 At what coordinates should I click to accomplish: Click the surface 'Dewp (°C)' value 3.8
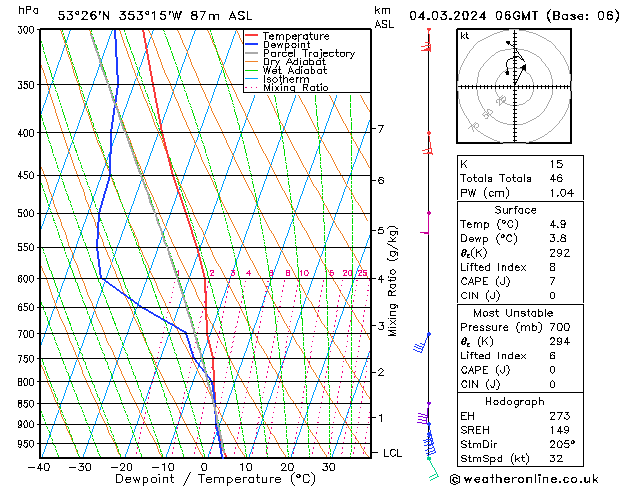[x=558, y=239]
